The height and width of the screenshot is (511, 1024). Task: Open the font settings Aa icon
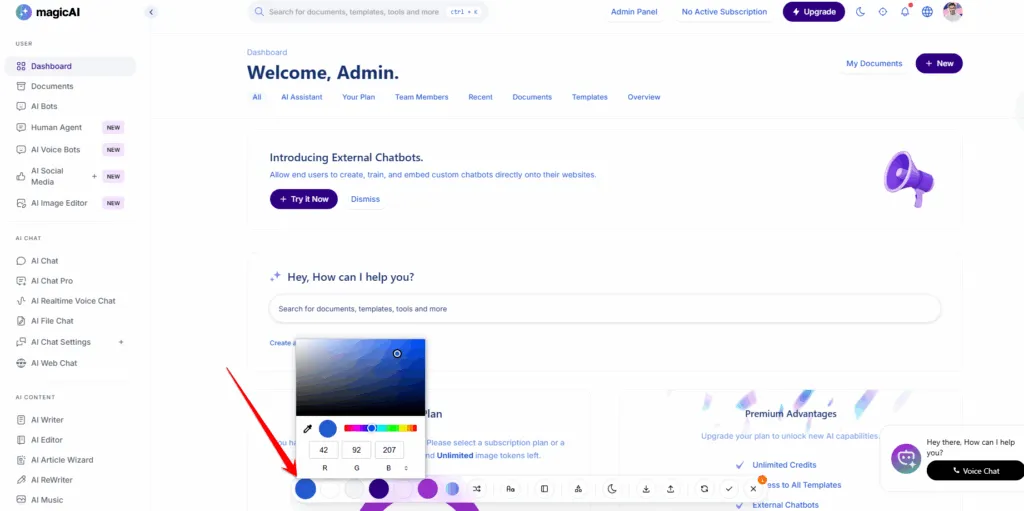[x=511, y=489]
